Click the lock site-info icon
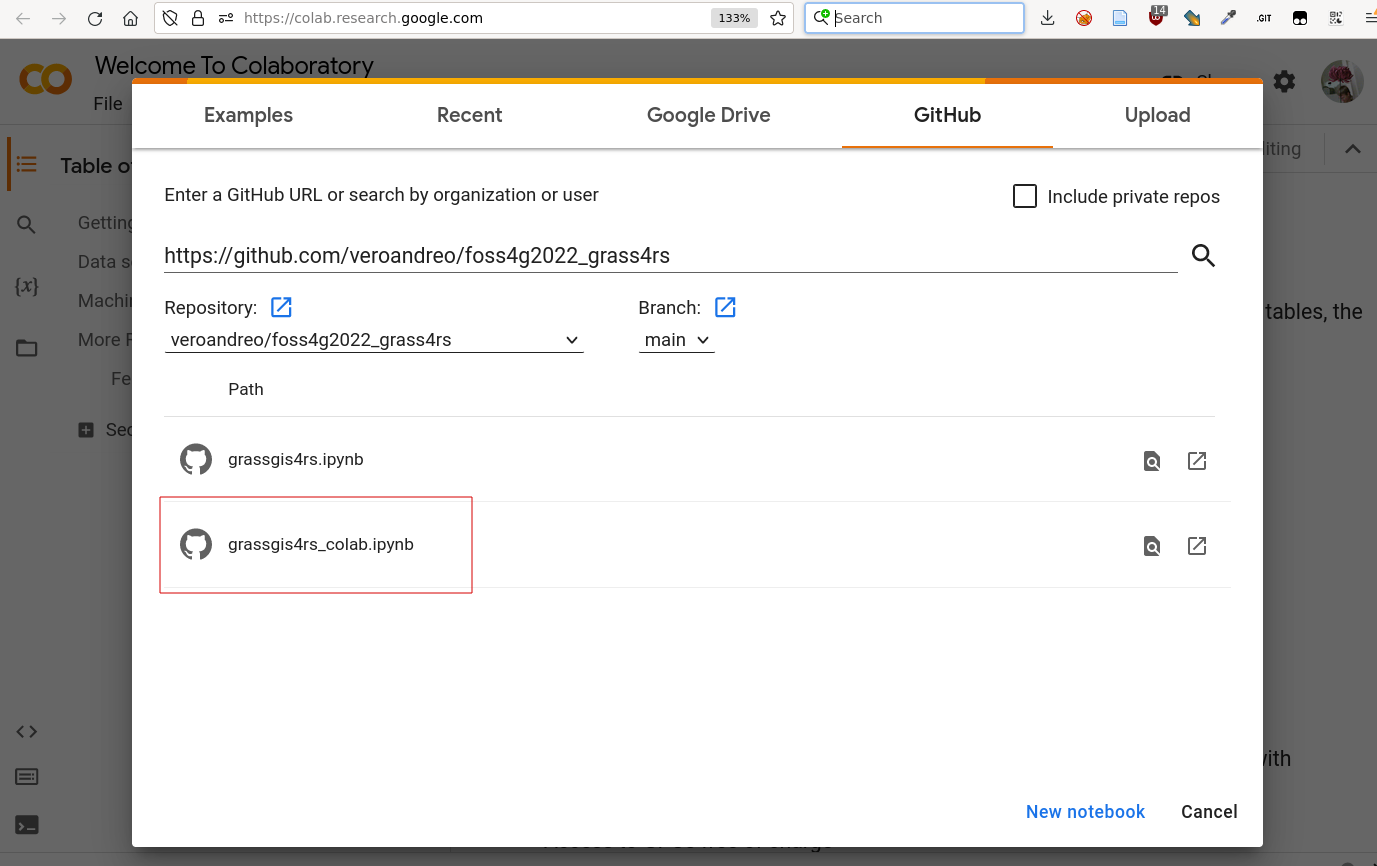This screenshot has height=866, width=1377. [x=198, y=18]
